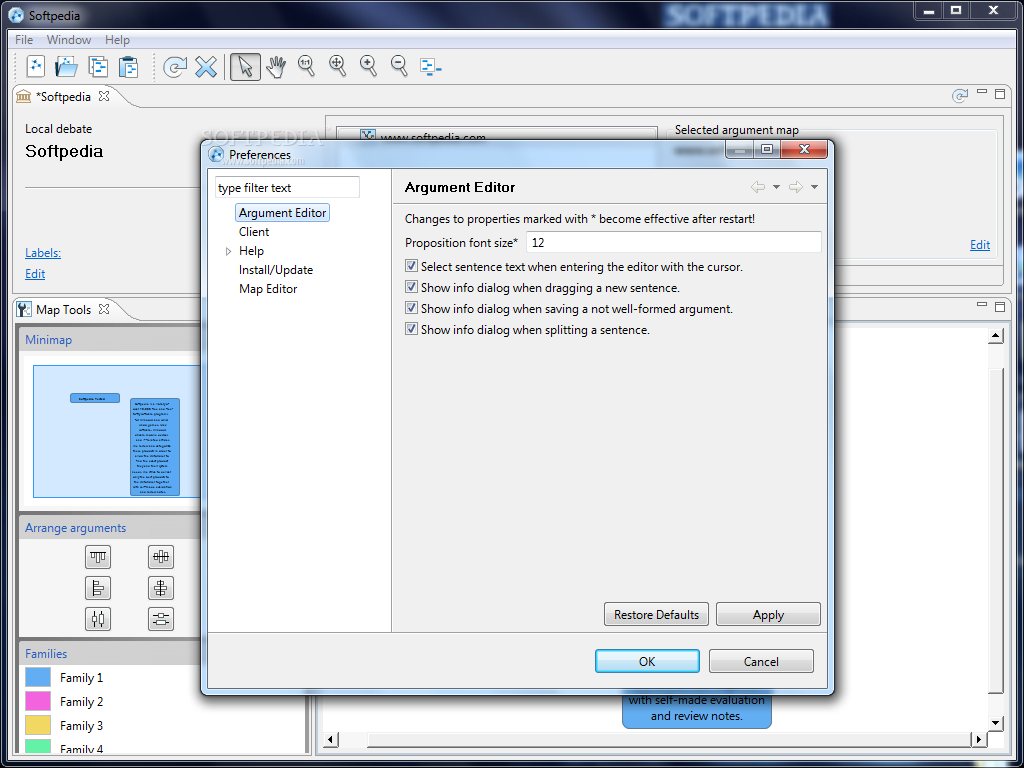
Task: Select Install/Update in the preferences tree
Action: 276,270
